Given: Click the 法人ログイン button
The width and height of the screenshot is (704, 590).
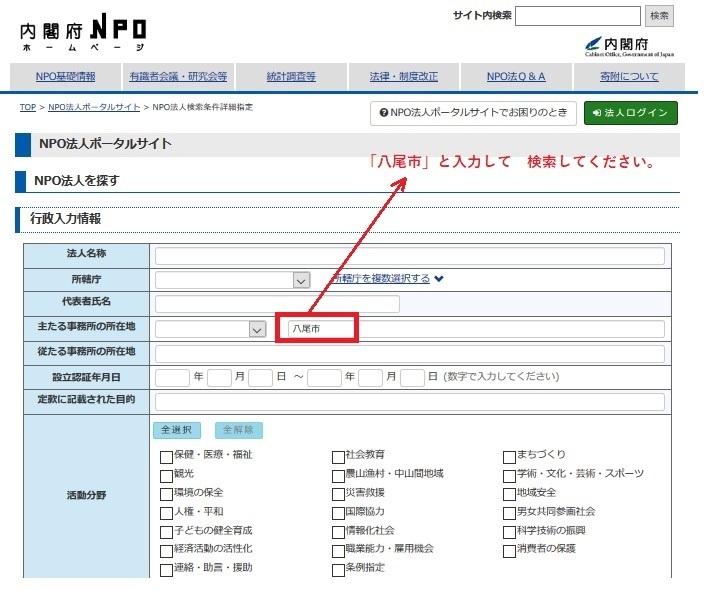Looking at the screenshot, I should (630, 113).
